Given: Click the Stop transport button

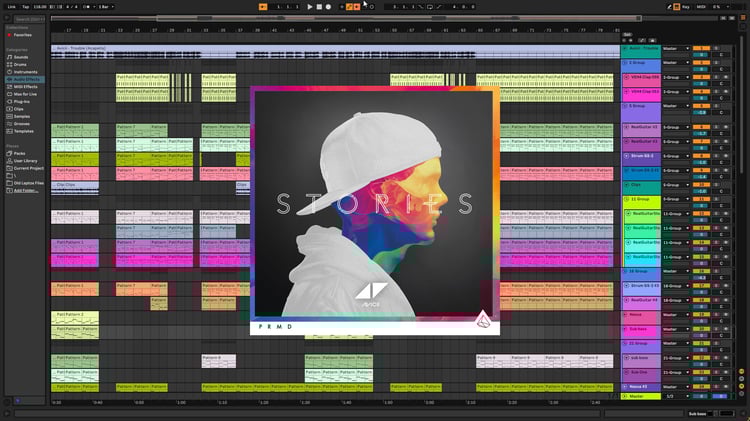Looking at the screenshot, I should (319, 7).
